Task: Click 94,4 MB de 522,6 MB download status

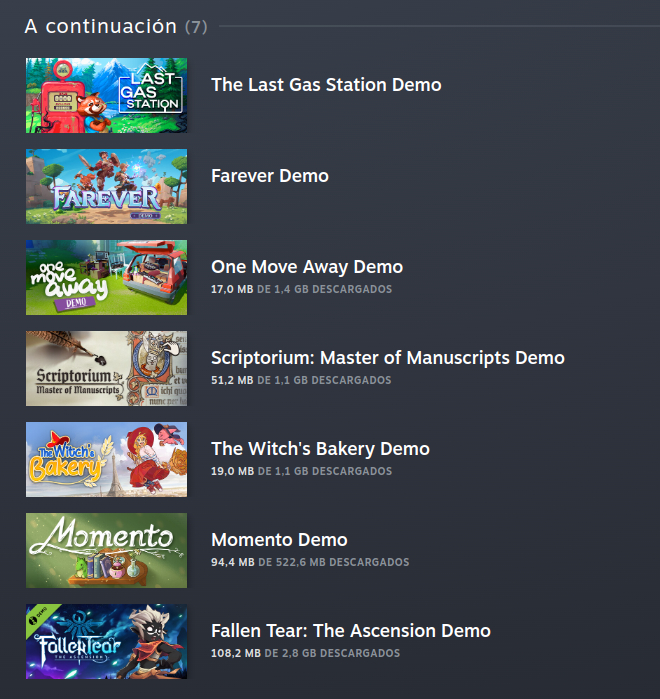Action: pyautogui.click(x=310, y=562)
